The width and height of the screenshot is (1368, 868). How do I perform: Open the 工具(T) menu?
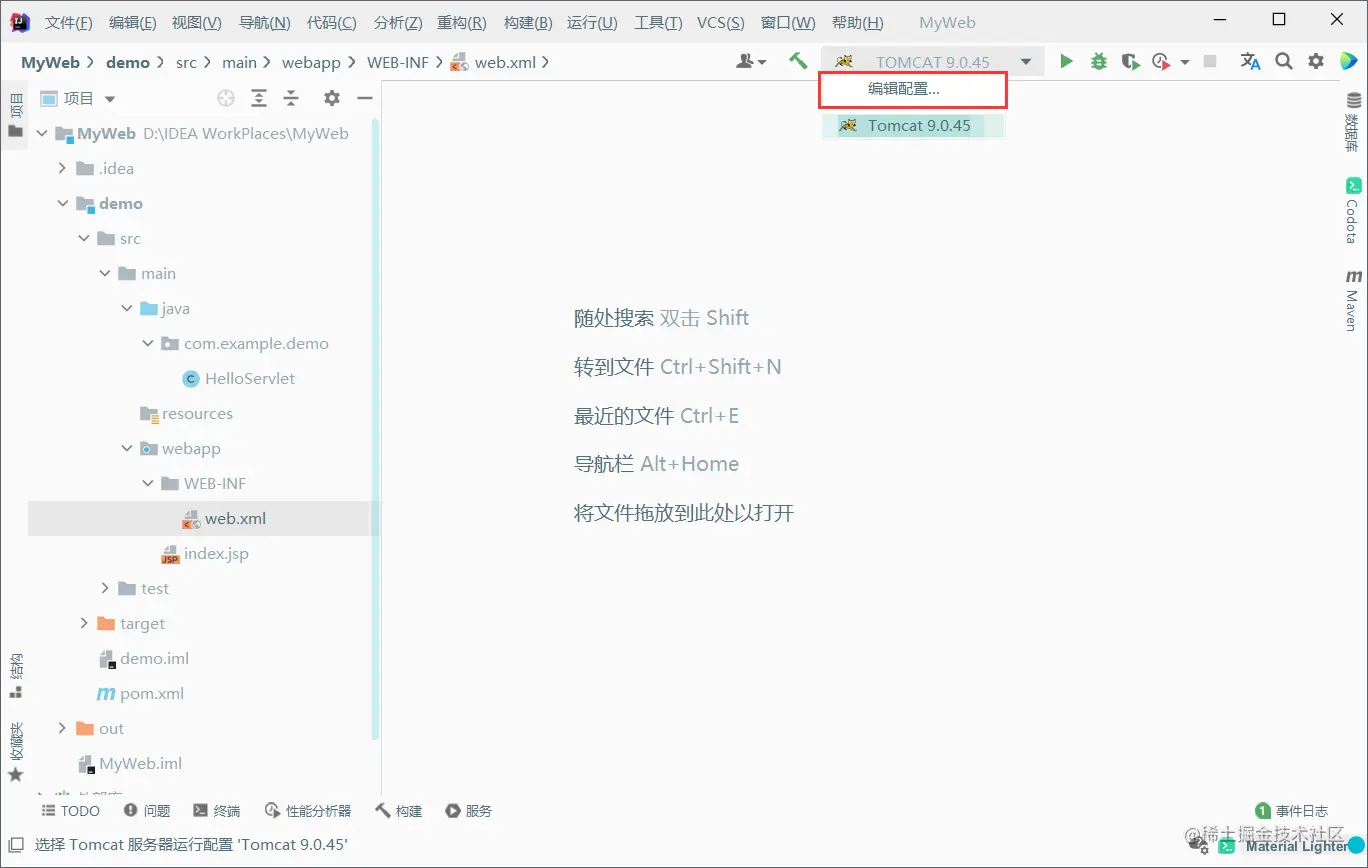658,23
